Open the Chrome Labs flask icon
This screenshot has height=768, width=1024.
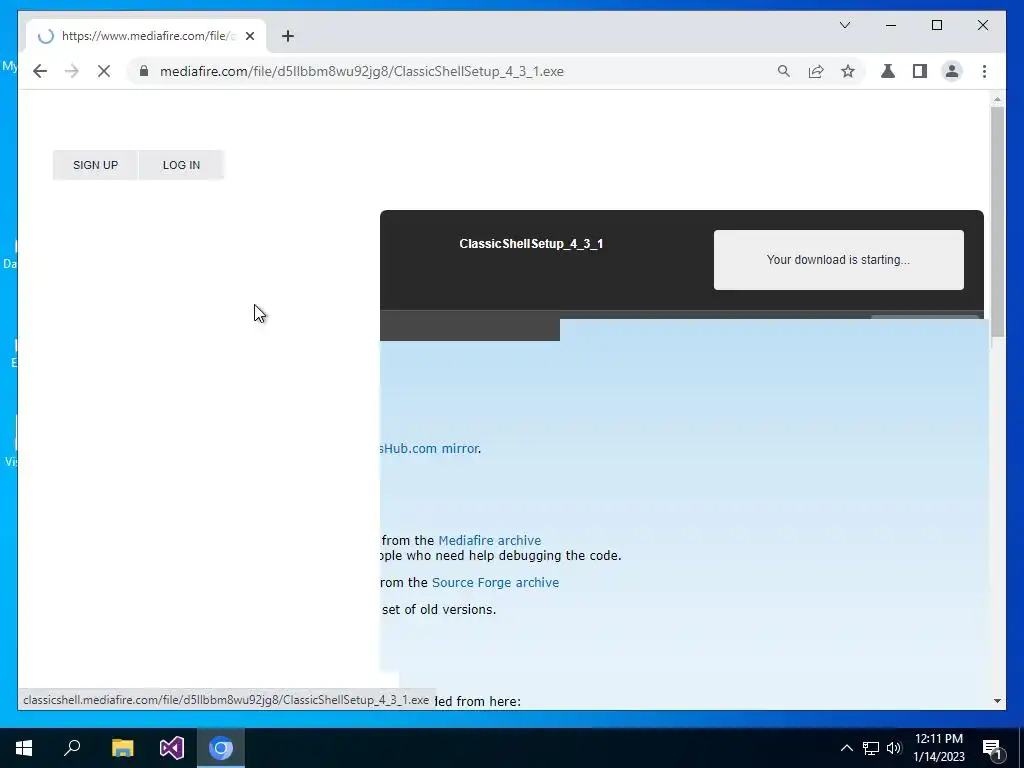pyautogui.click(x=888, y=71)
